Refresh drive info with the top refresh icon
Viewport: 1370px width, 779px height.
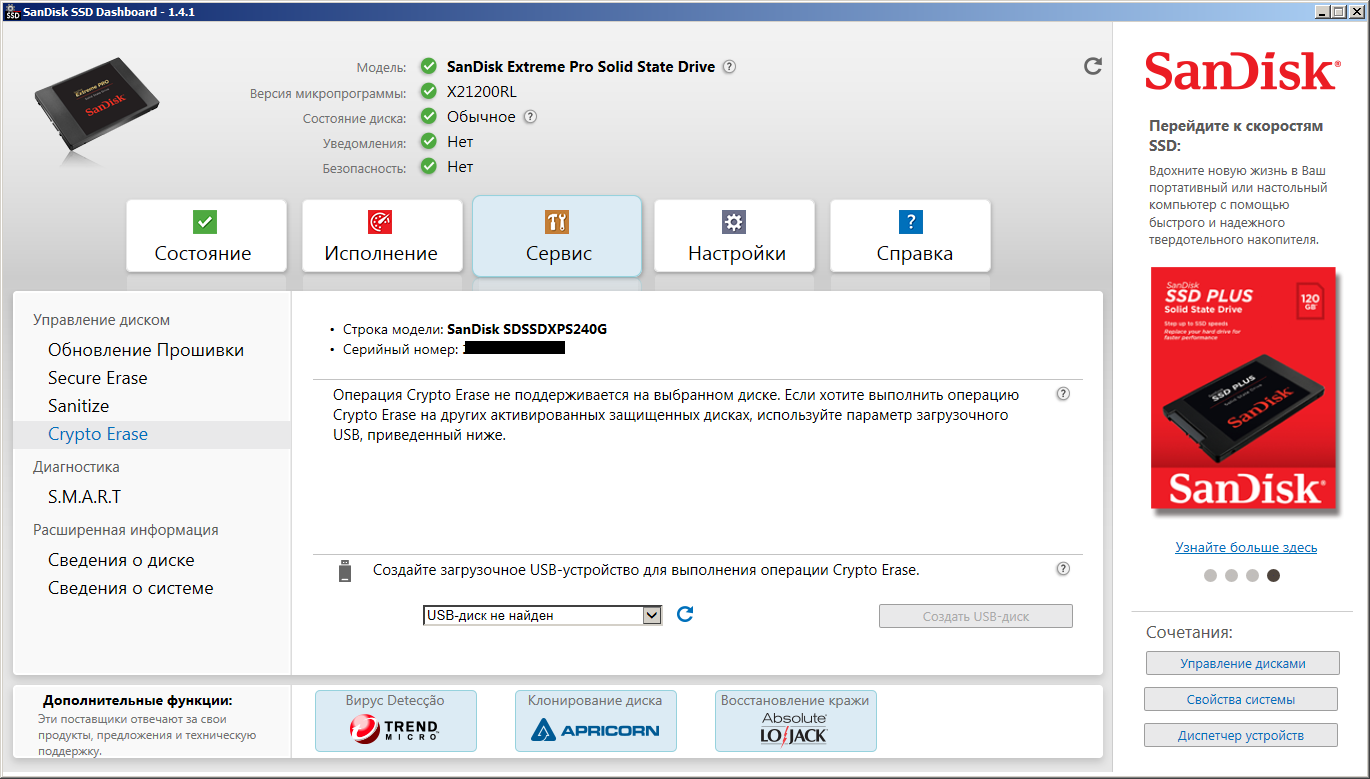(1093, 66)
